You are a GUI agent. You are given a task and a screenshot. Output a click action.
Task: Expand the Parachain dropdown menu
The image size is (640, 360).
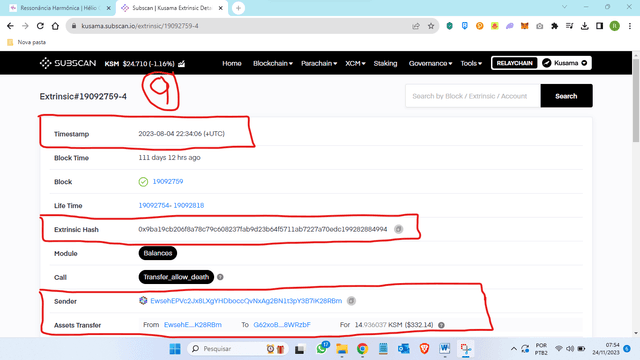(x=319, y=63)
